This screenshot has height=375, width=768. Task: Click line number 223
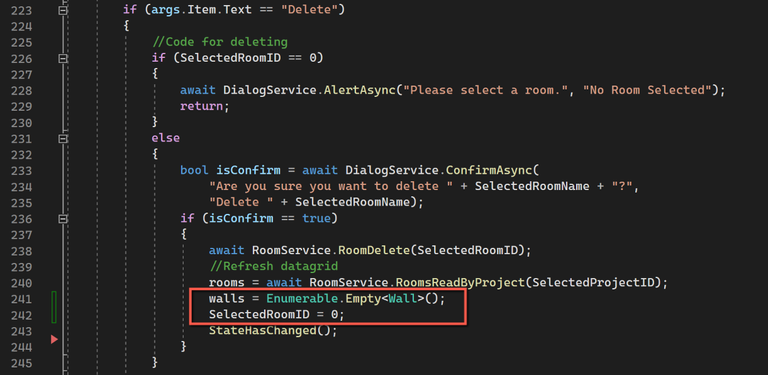(x=22, y=9)
